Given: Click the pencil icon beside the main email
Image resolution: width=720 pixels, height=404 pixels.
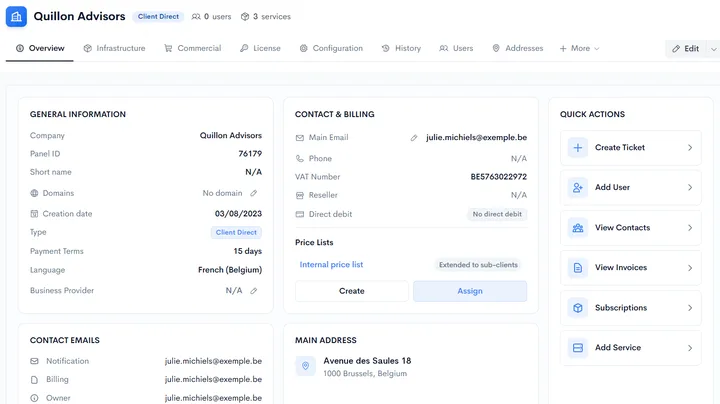Looking at the screenshot, I should (414, 138).
